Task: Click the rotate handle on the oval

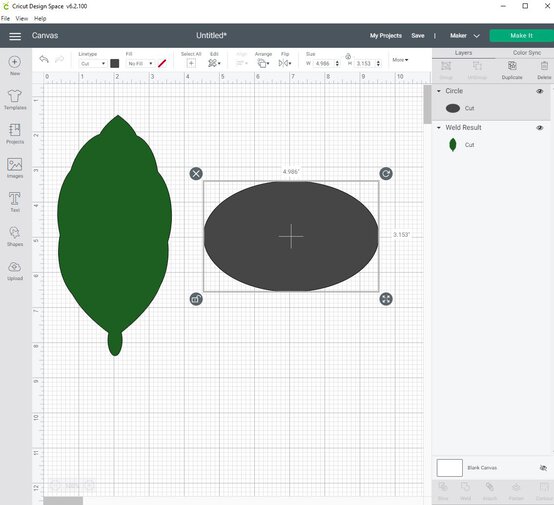Action: point(386,174)
